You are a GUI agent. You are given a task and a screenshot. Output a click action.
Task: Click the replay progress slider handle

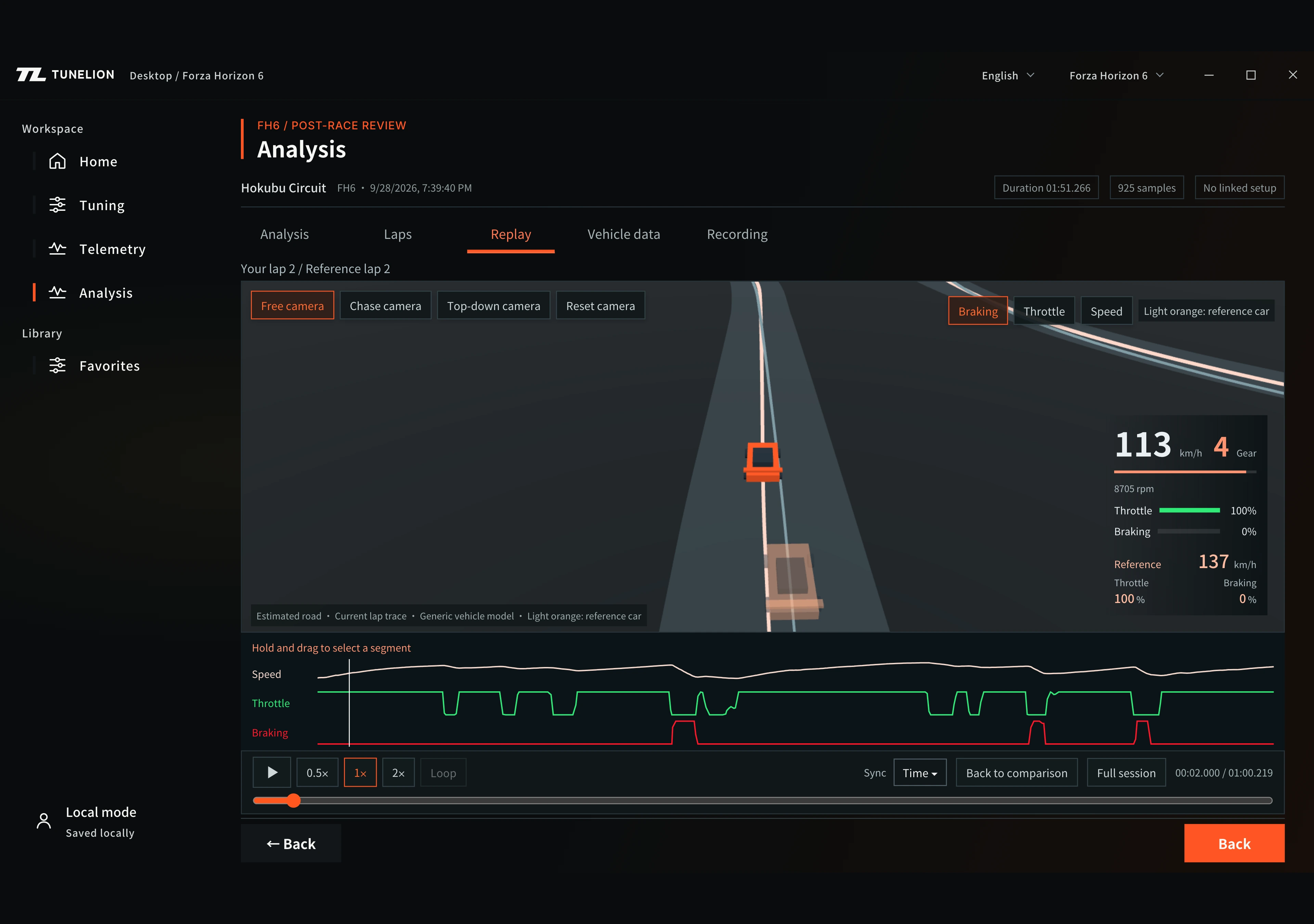[x=294, y=800]
